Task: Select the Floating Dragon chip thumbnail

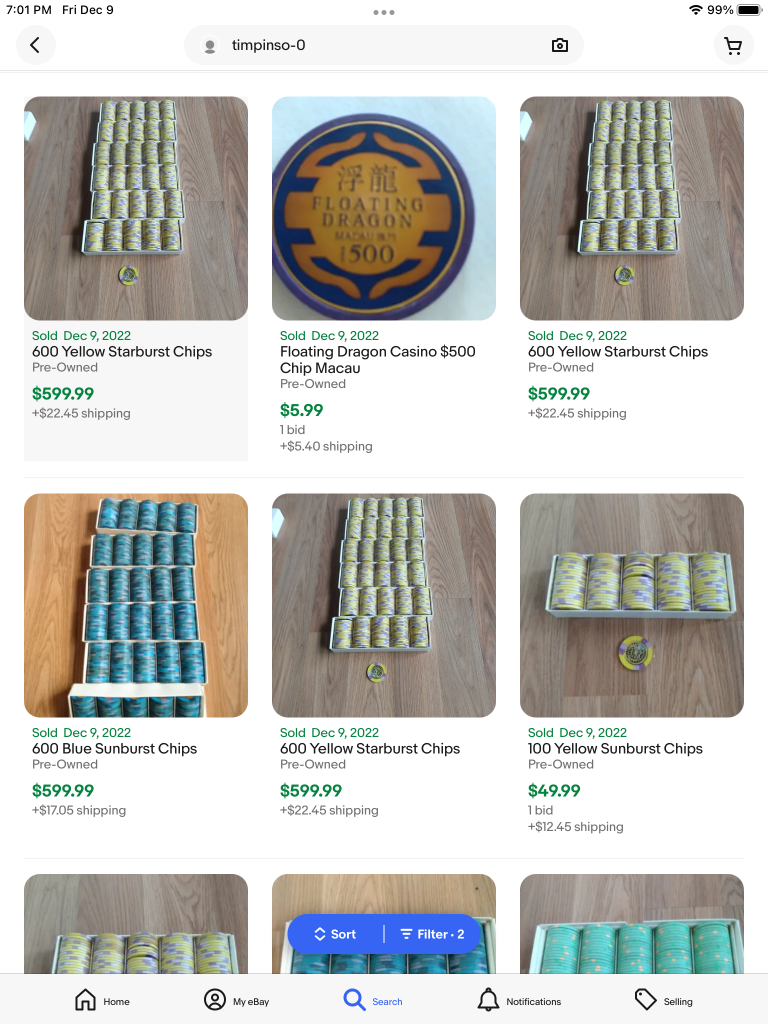Action: point(384,208)
